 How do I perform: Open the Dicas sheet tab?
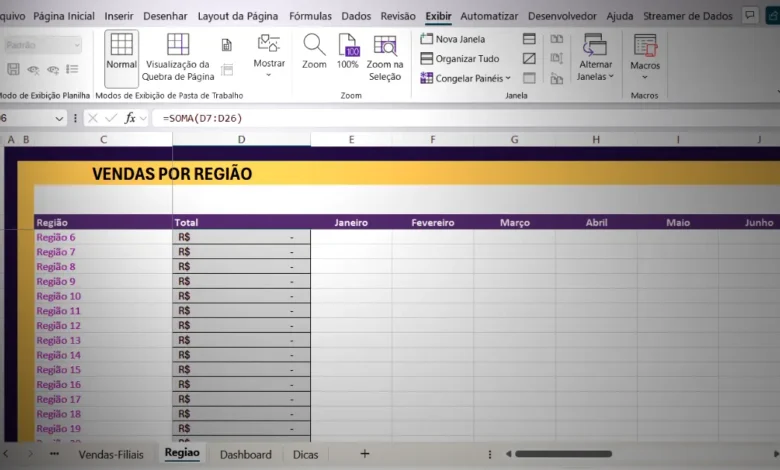click(305, 454)
